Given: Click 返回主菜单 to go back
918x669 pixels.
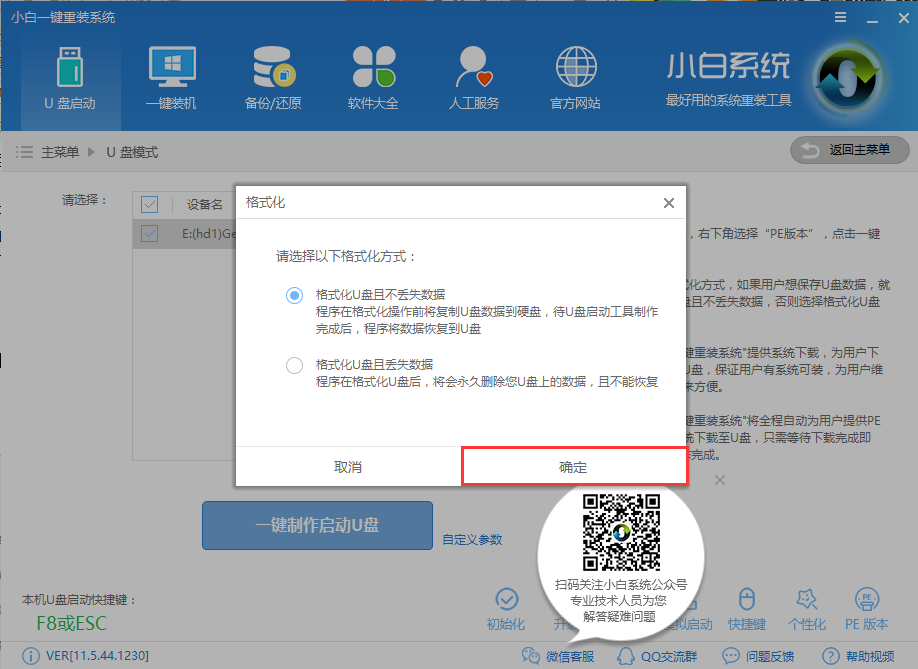Looking at the screenshot, I should click(849, 150).
